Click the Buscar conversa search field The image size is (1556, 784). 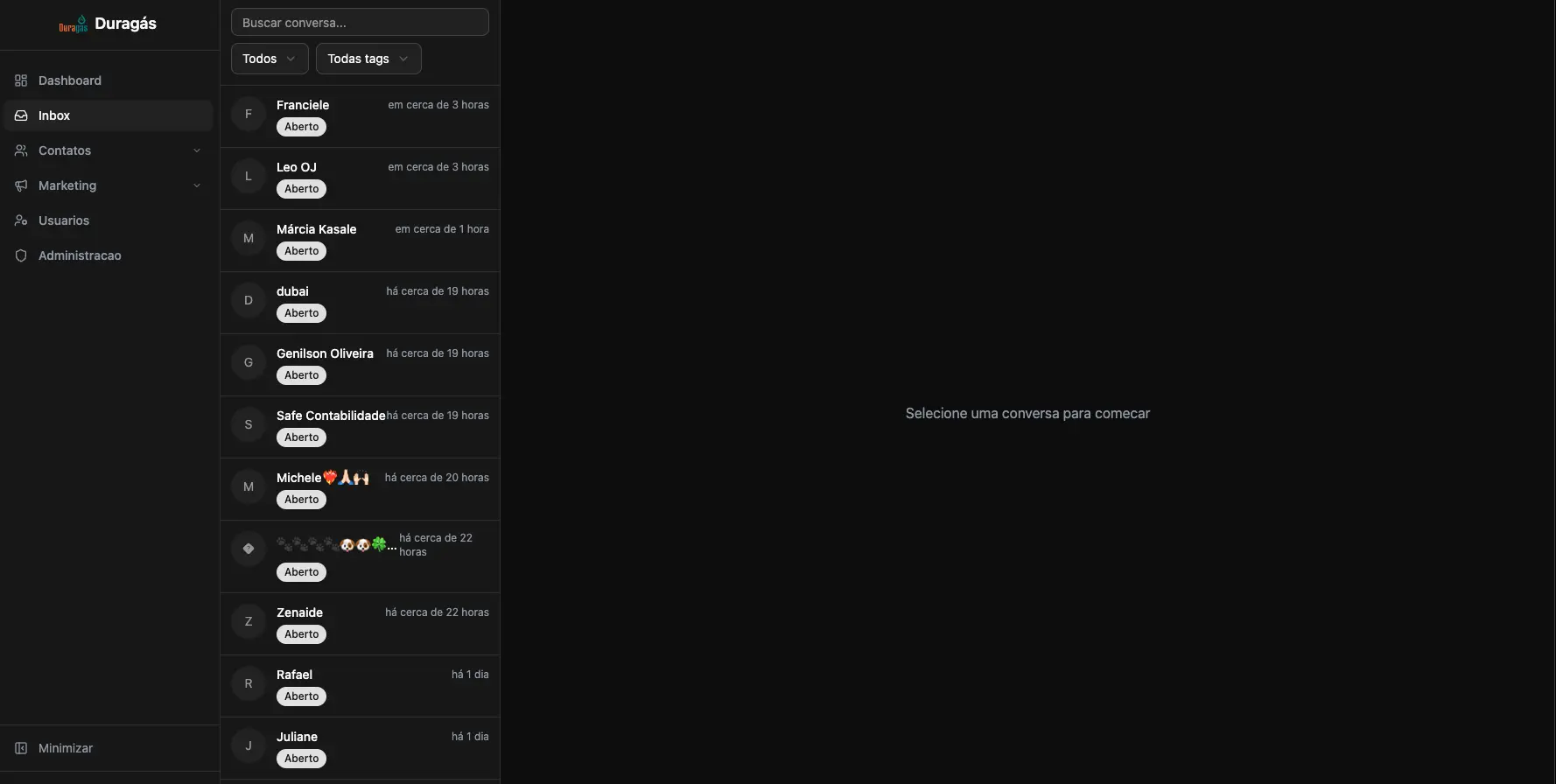coord(360,22)
